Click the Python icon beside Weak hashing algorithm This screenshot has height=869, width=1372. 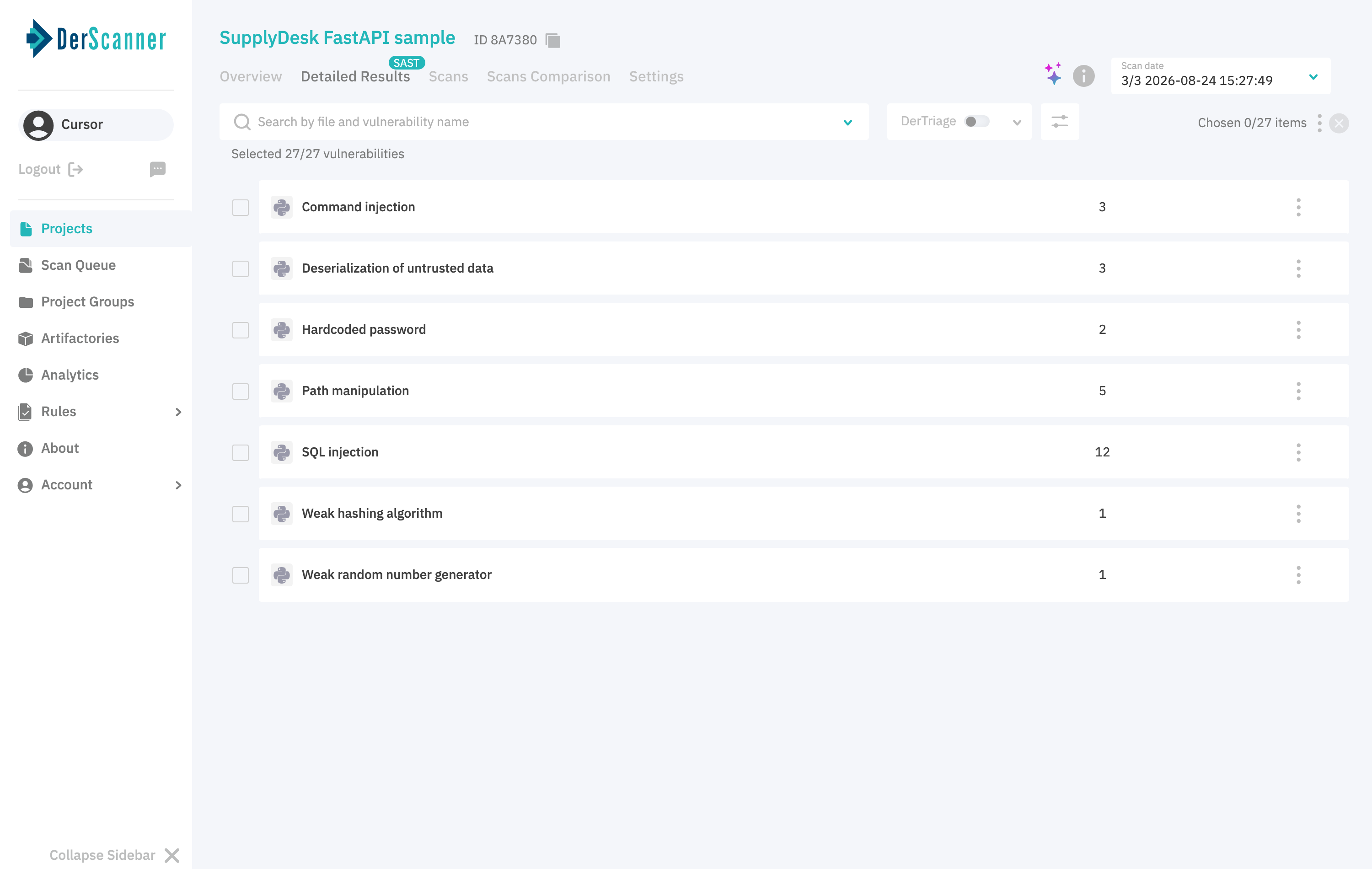(281, 514)
